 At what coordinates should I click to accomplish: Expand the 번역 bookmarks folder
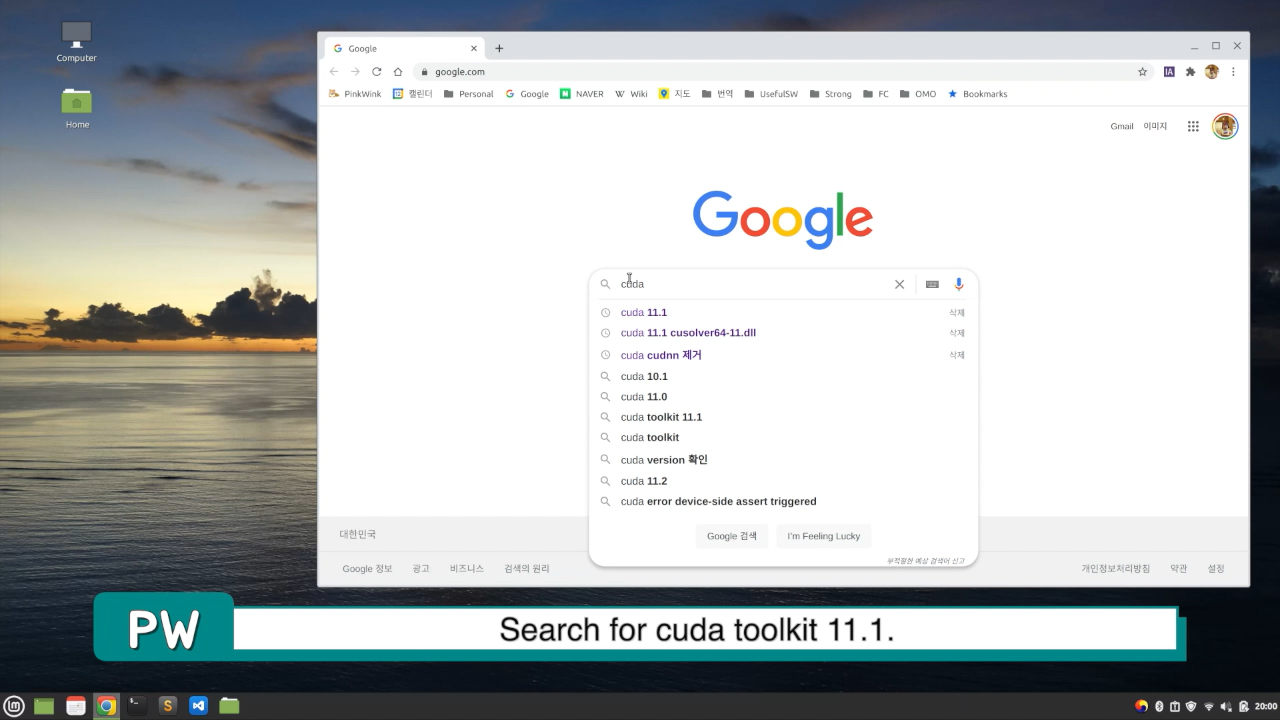[x=717, y=94]
